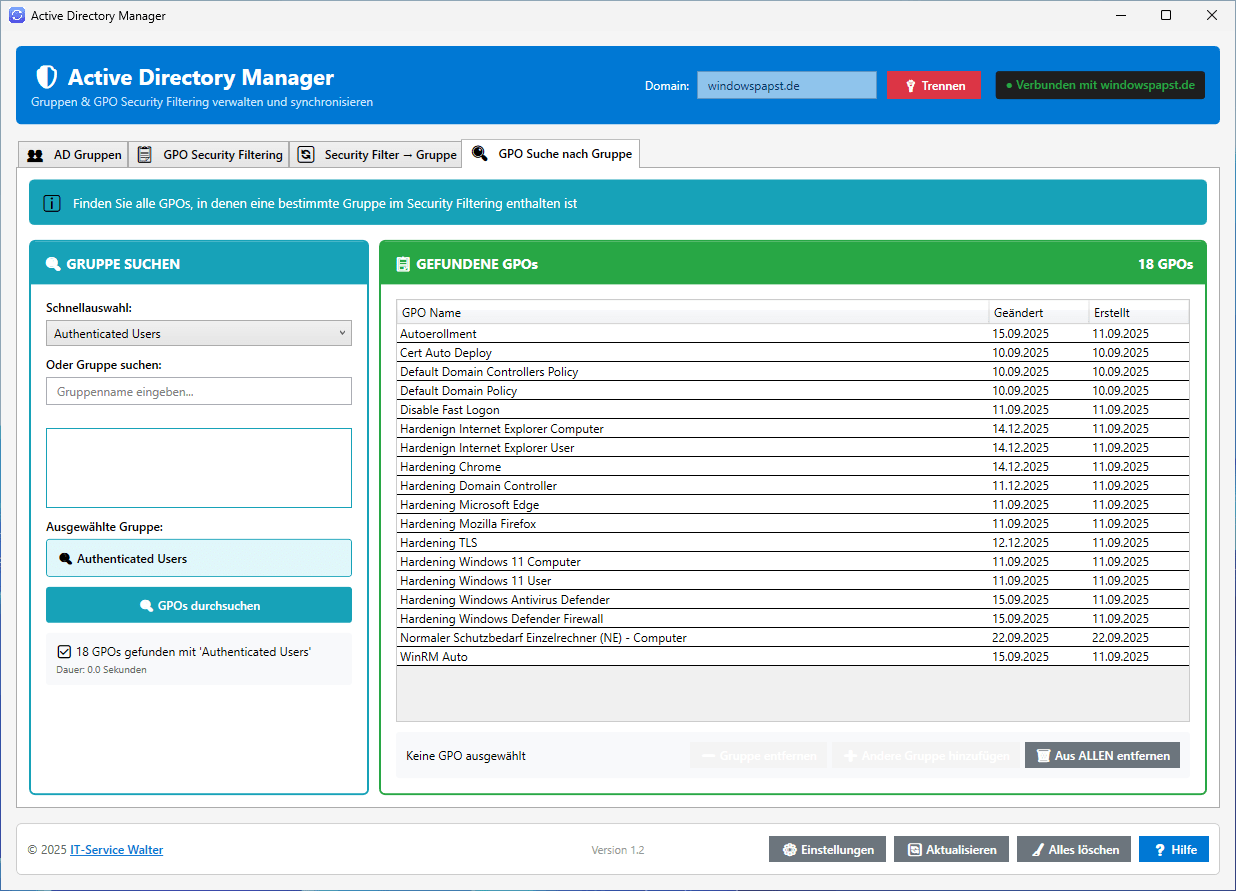The height and width of the screenshot is (891, 1236).
Task: Click the gear icon on Einstellungen button
Action: pyautogui.click(x=790, y=850)
